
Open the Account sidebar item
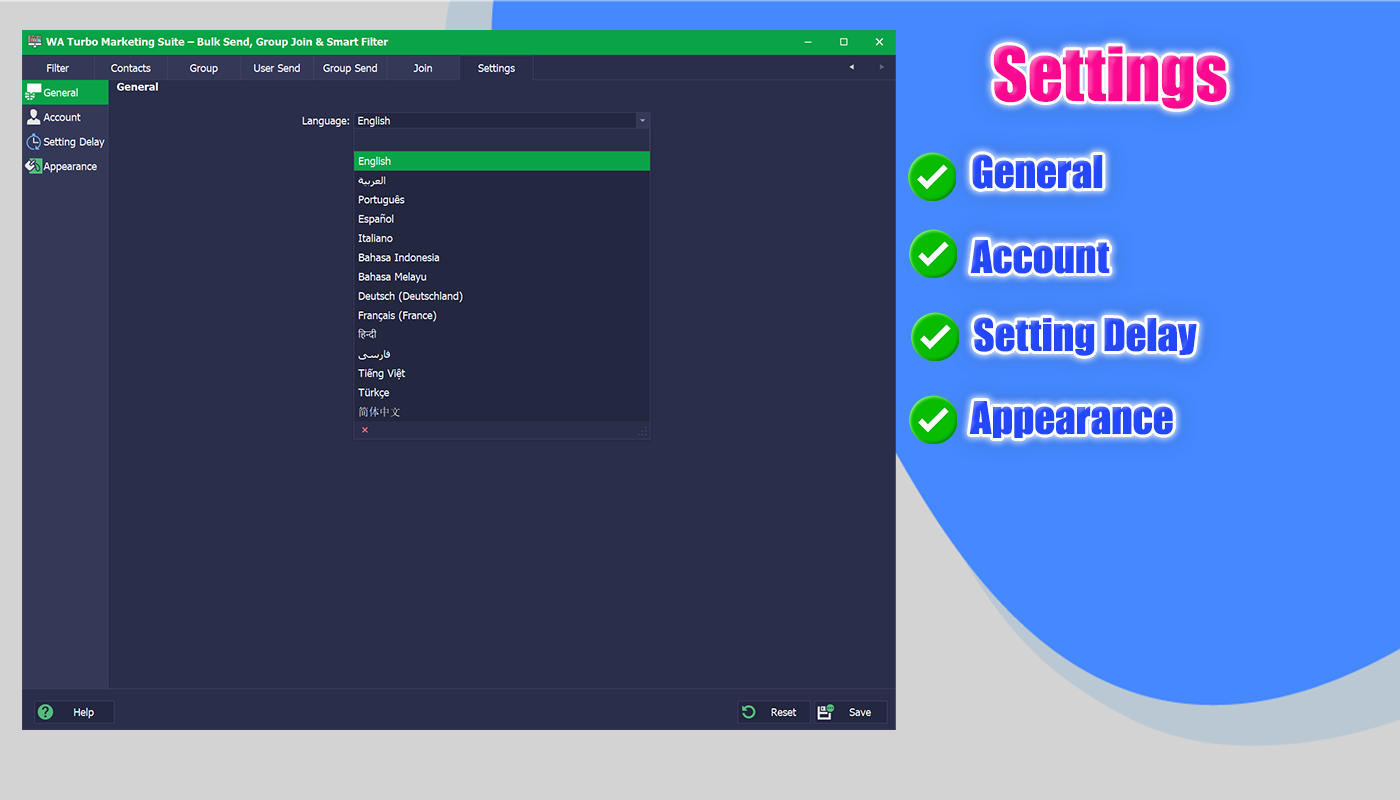(x=65, y=117)
